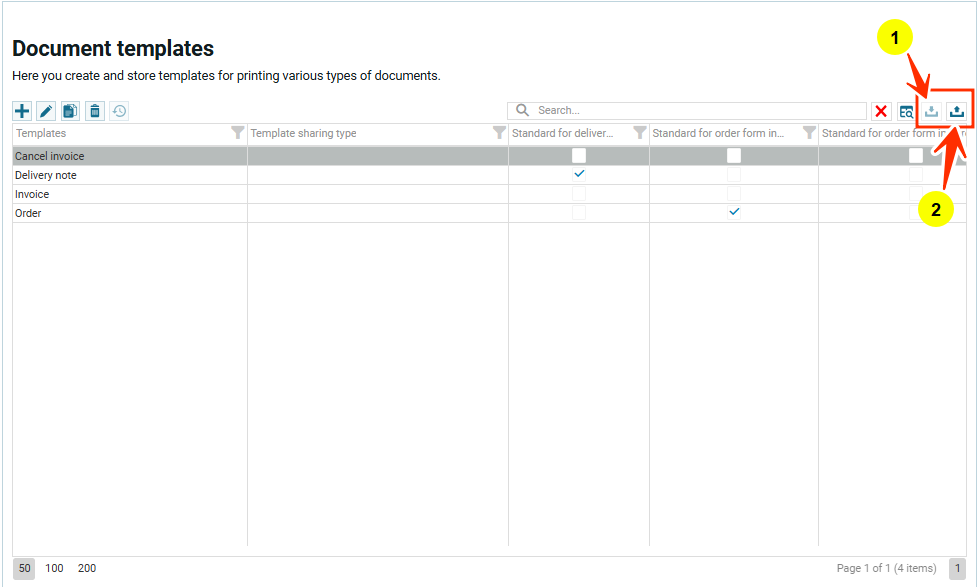Viewport: 977px width, 587px height.
Task: Toggle order form standard checkbox for Order row
Action: tap(734, 212)
